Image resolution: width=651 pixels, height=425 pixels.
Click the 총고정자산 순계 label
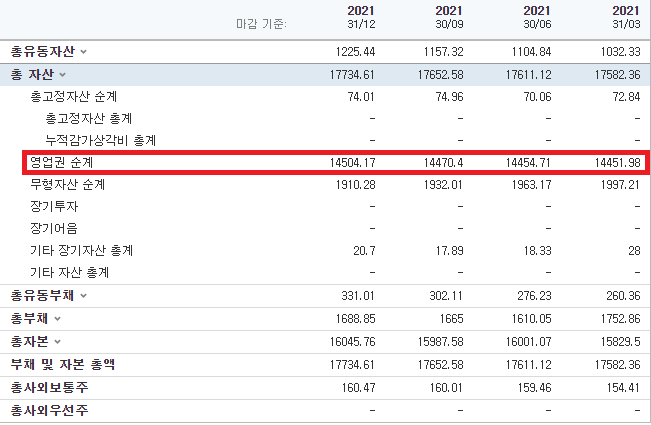73,96
